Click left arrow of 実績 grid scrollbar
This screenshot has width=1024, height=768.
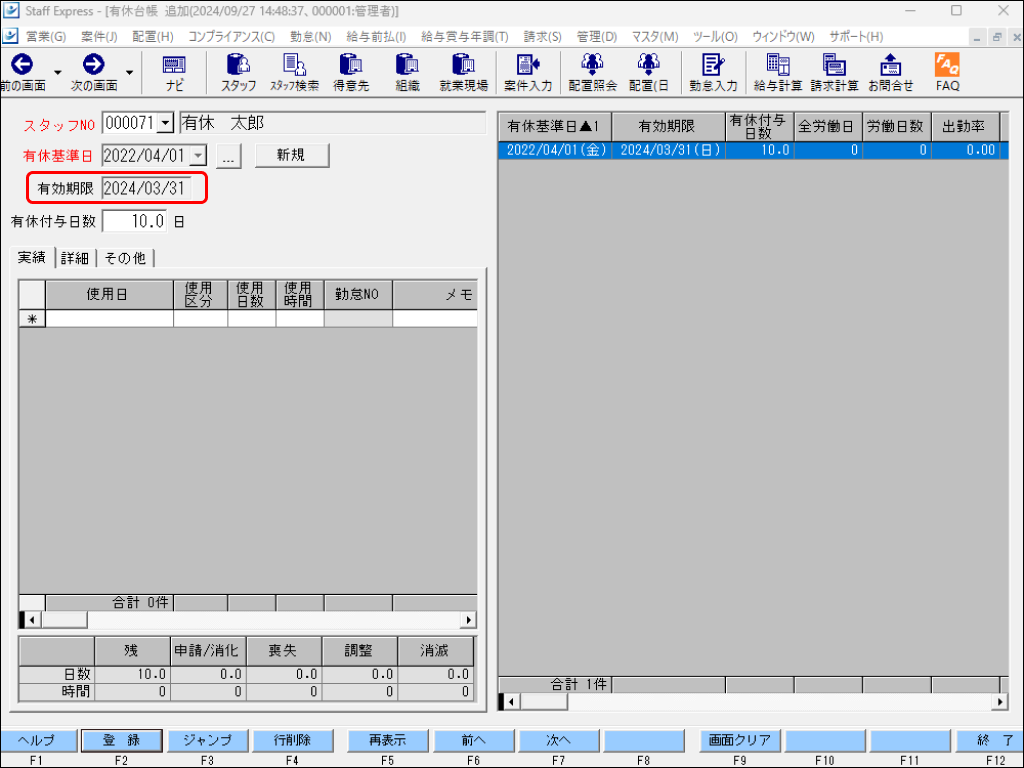pyautogui.click(x=33, y=620)
